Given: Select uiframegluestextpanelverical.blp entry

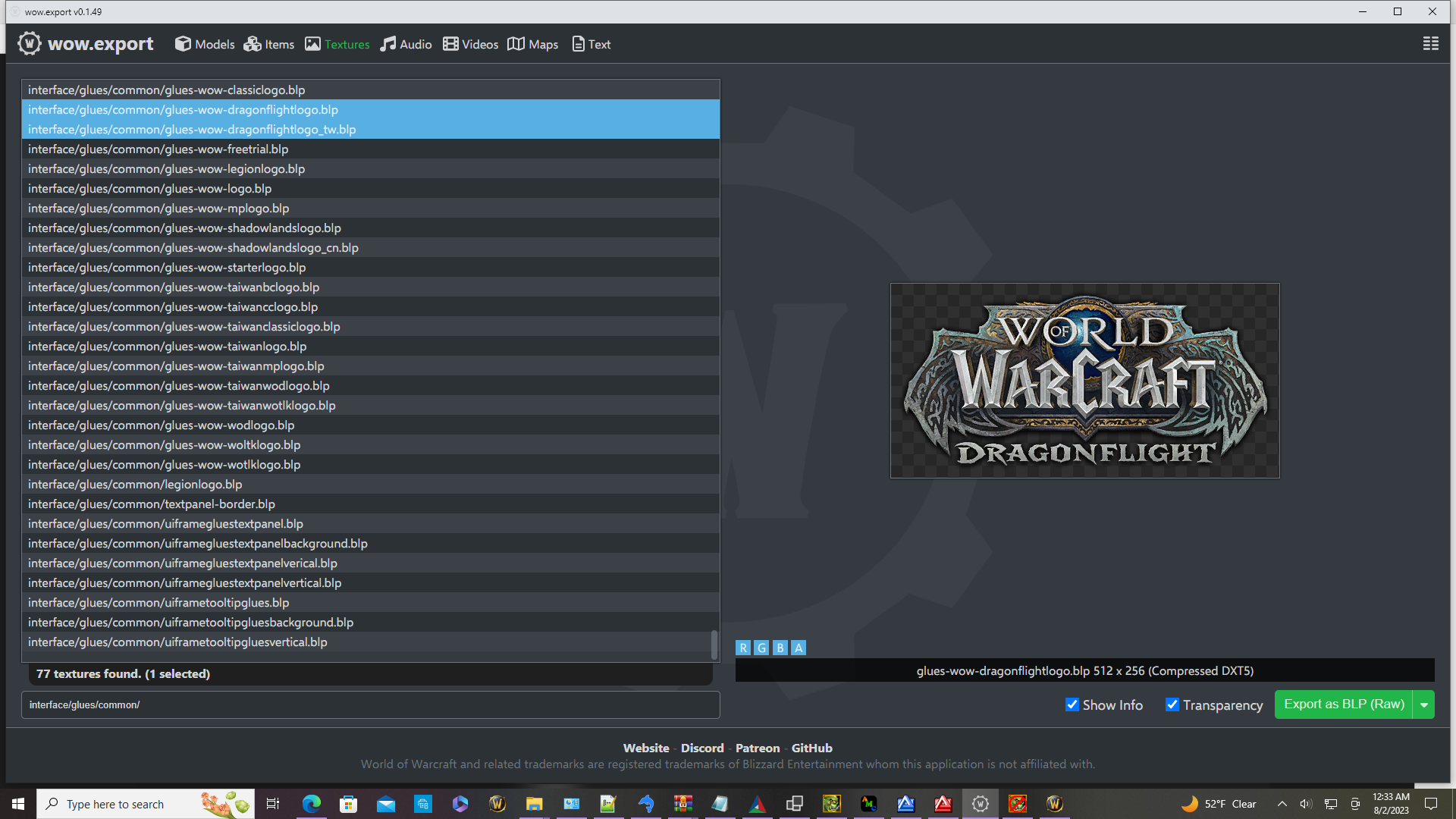Looking at the screenshot, I should tap(371, 563).
